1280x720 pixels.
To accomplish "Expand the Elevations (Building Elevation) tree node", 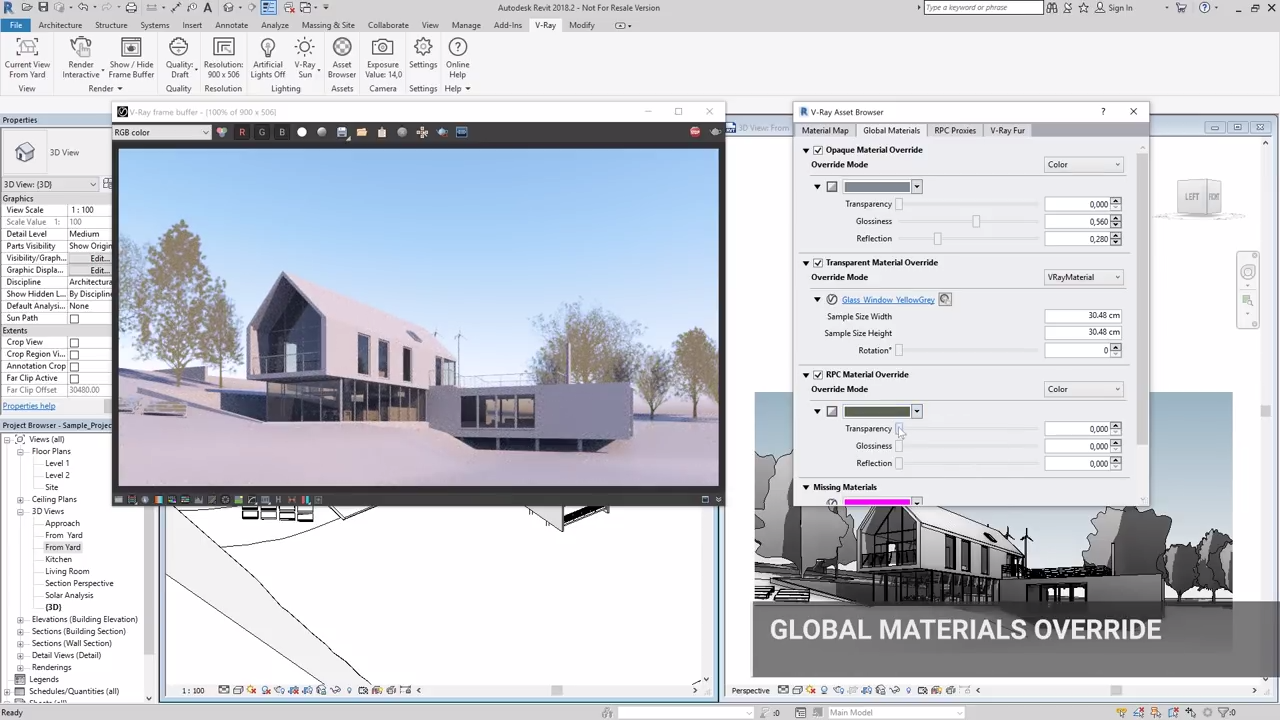I will [20, 620].
